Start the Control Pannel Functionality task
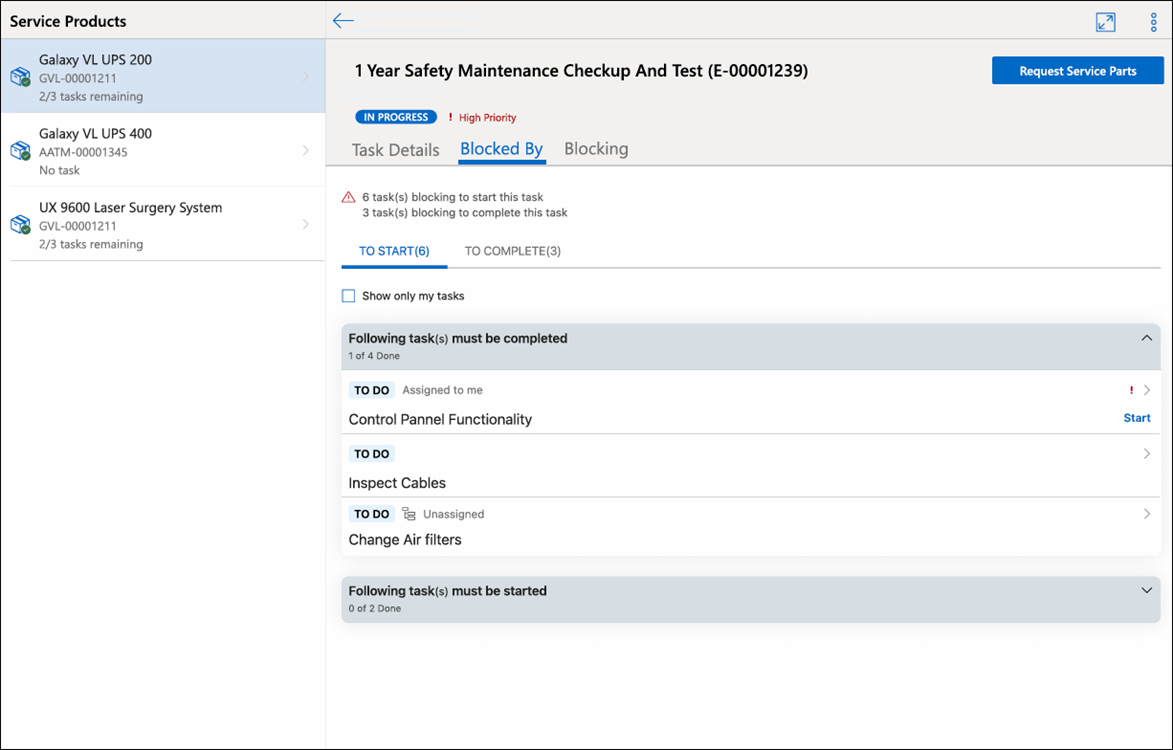Screen dimensions: 1173x750 point(1136,418)
